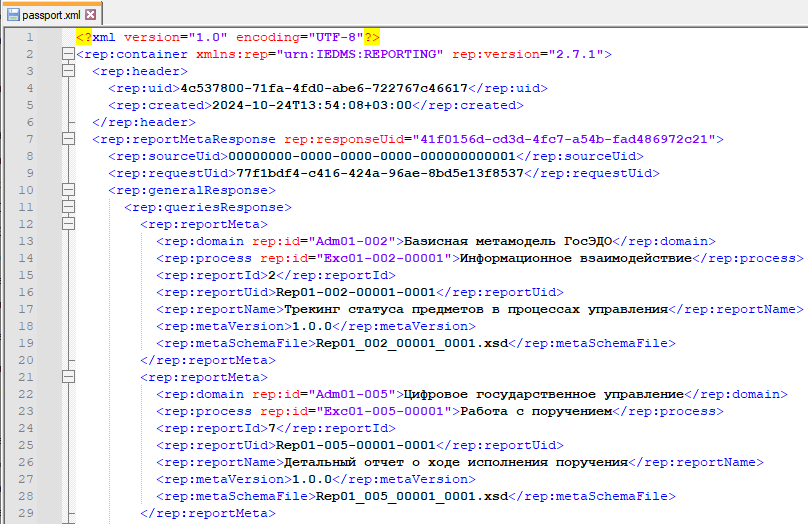Click sourceUid value 00000000-0000-0000-0000-000000000001
Viewport: 808px width, 524px height.
click(372, 156)
